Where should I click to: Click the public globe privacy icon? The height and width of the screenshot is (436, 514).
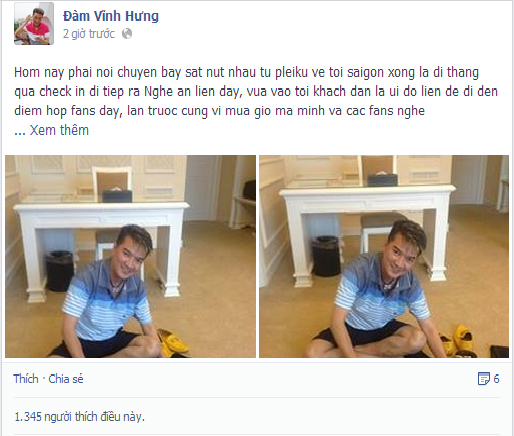pyautogui.click(x=127, y=34)
